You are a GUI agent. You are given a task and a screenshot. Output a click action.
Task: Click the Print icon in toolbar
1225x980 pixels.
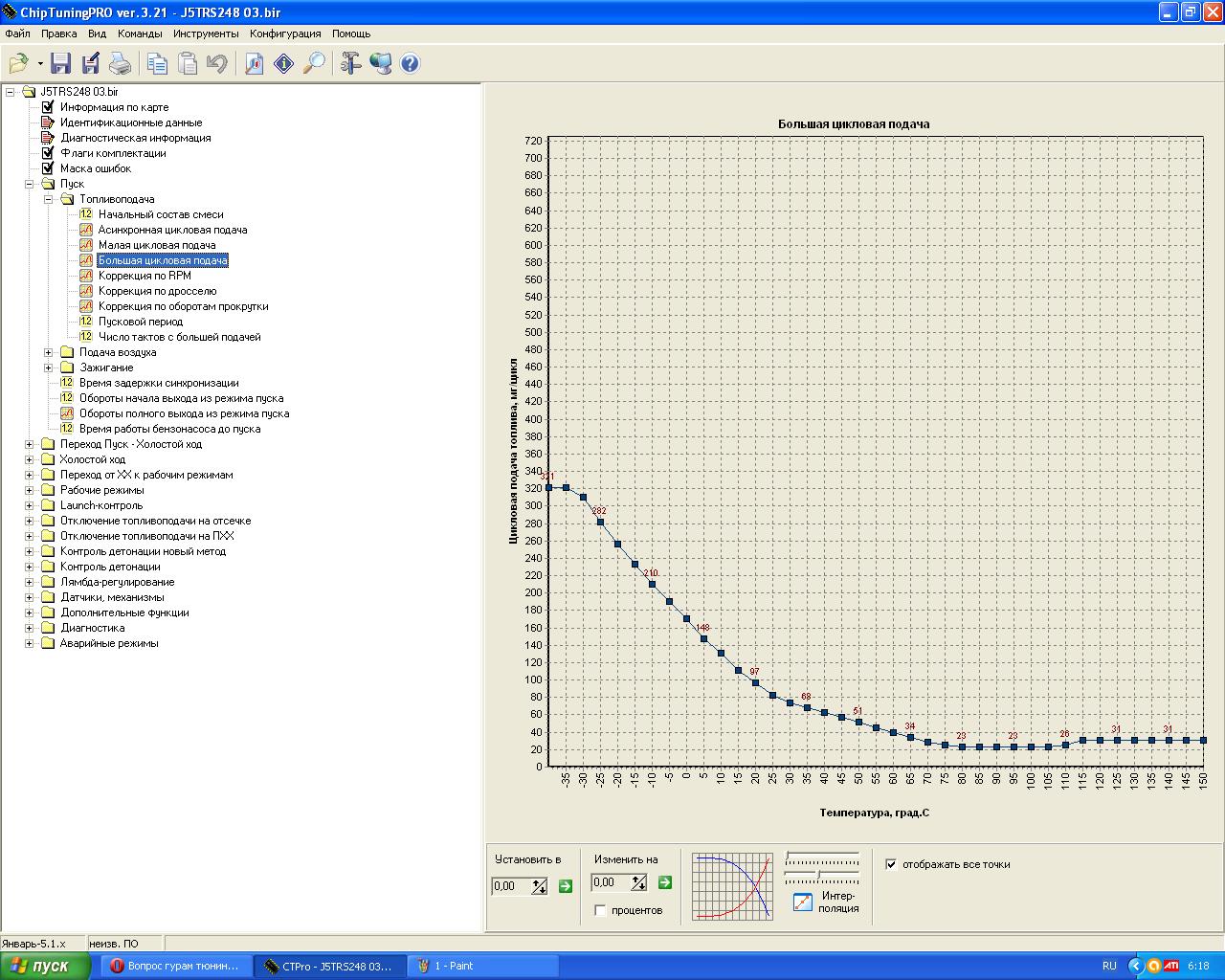[120, 64]
